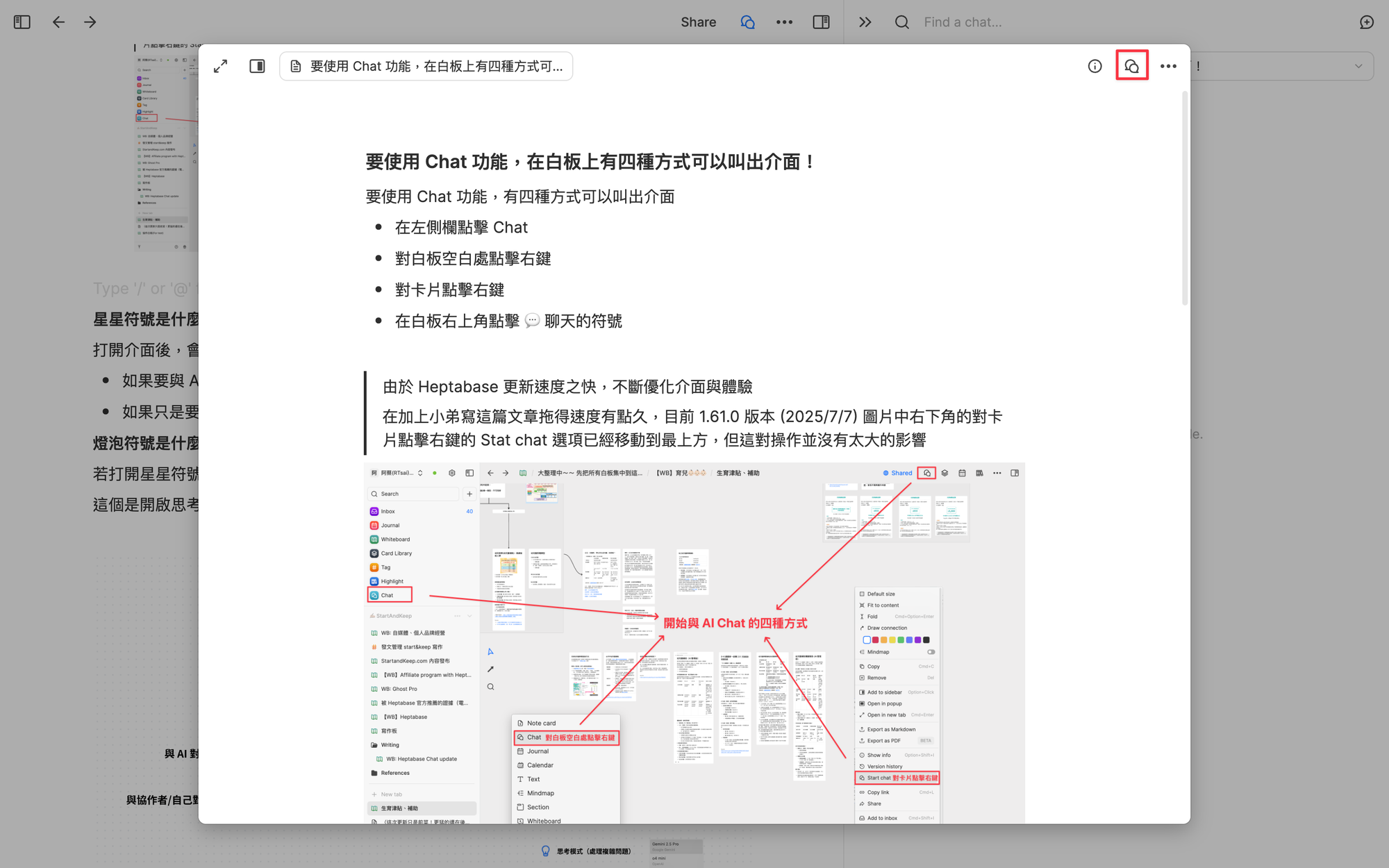The width and height of the screenshot is (1389, 868).
Task: Click bullet '對卡片點擊右鍵'
Action: (449, 290)
